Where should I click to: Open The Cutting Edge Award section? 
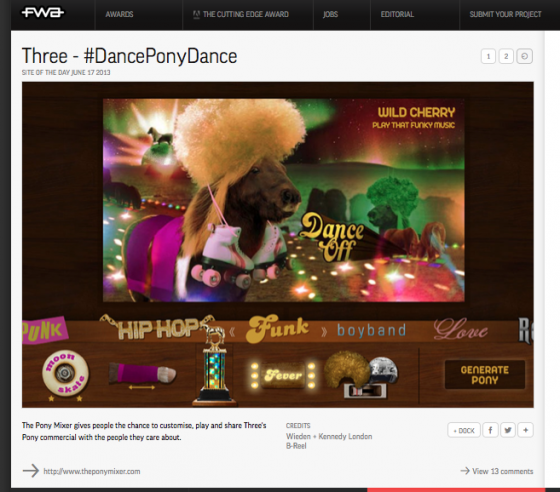point(241,14)
